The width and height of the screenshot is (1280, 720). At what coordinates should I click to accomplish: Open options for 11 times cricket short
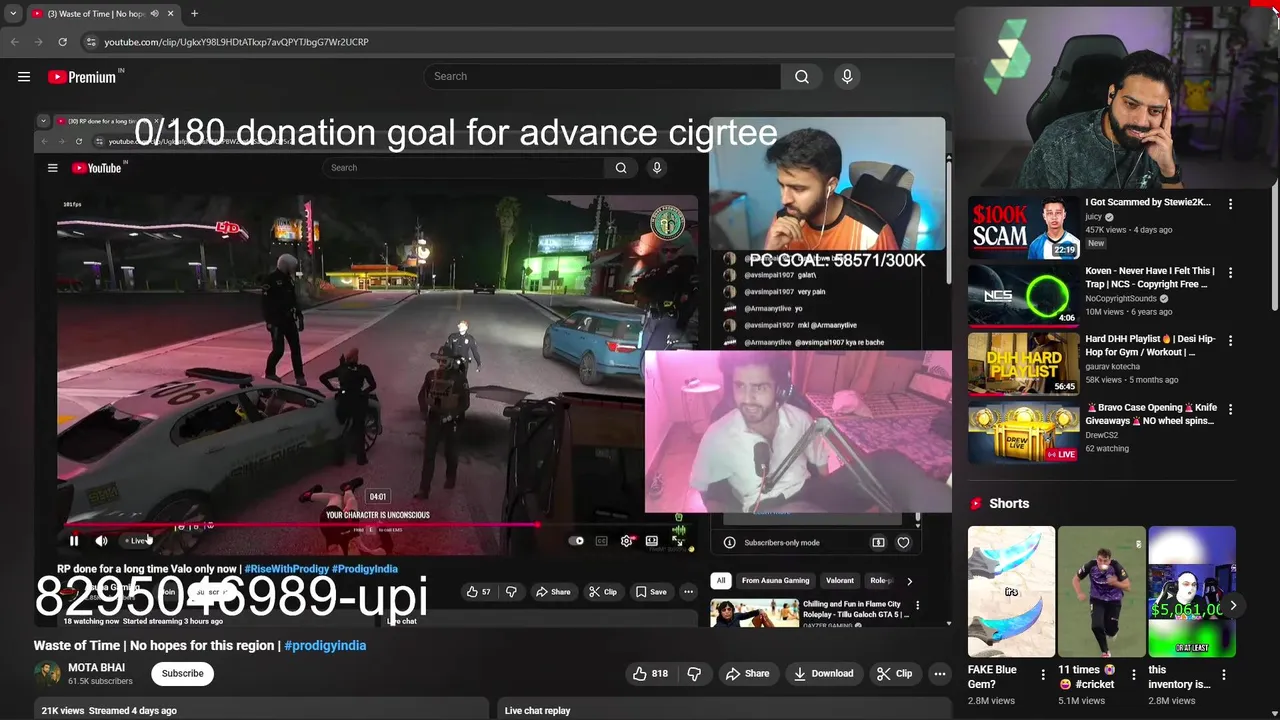click(1133, 675)
